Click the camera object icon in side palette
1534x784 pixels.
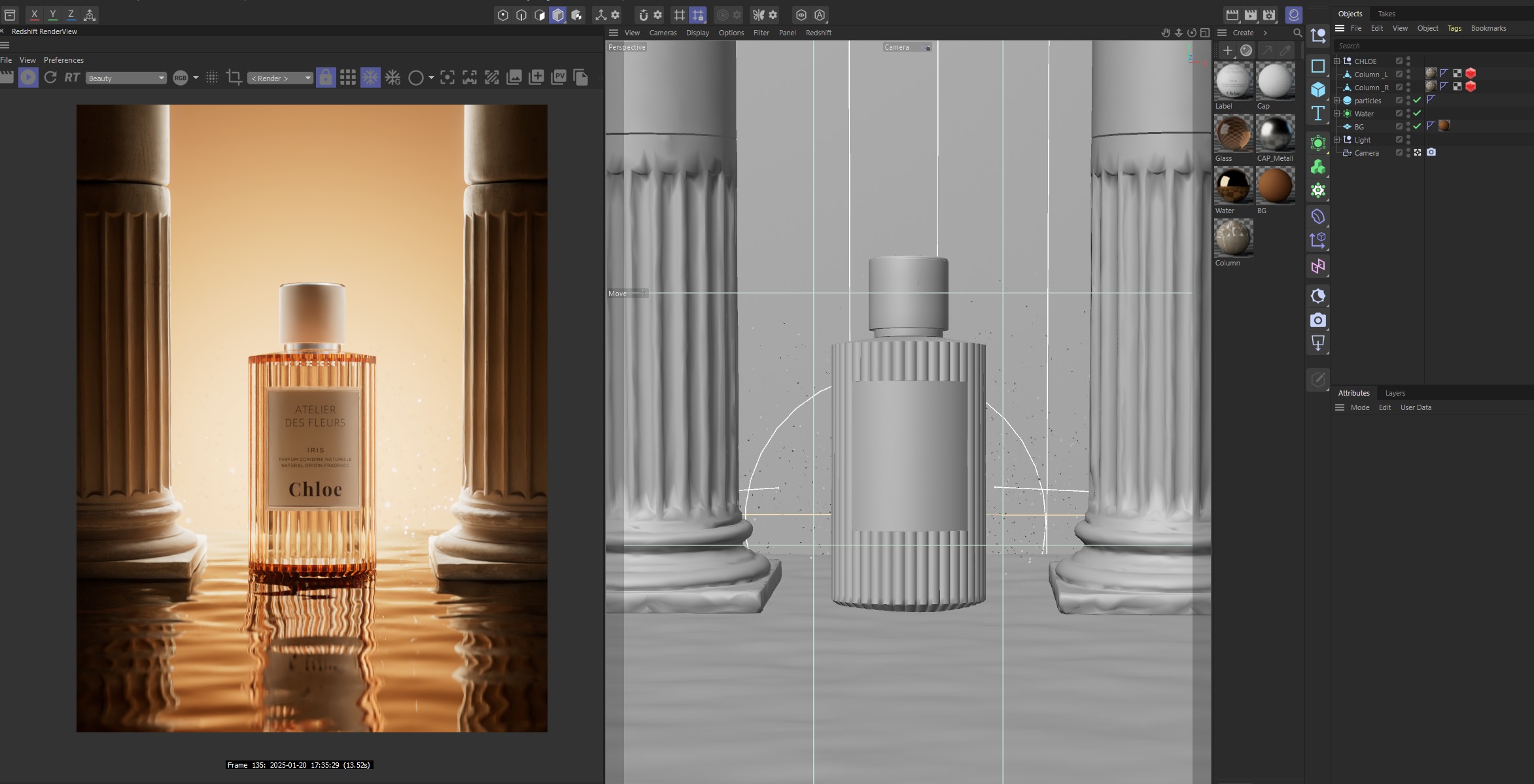(x=1318, y=320)
